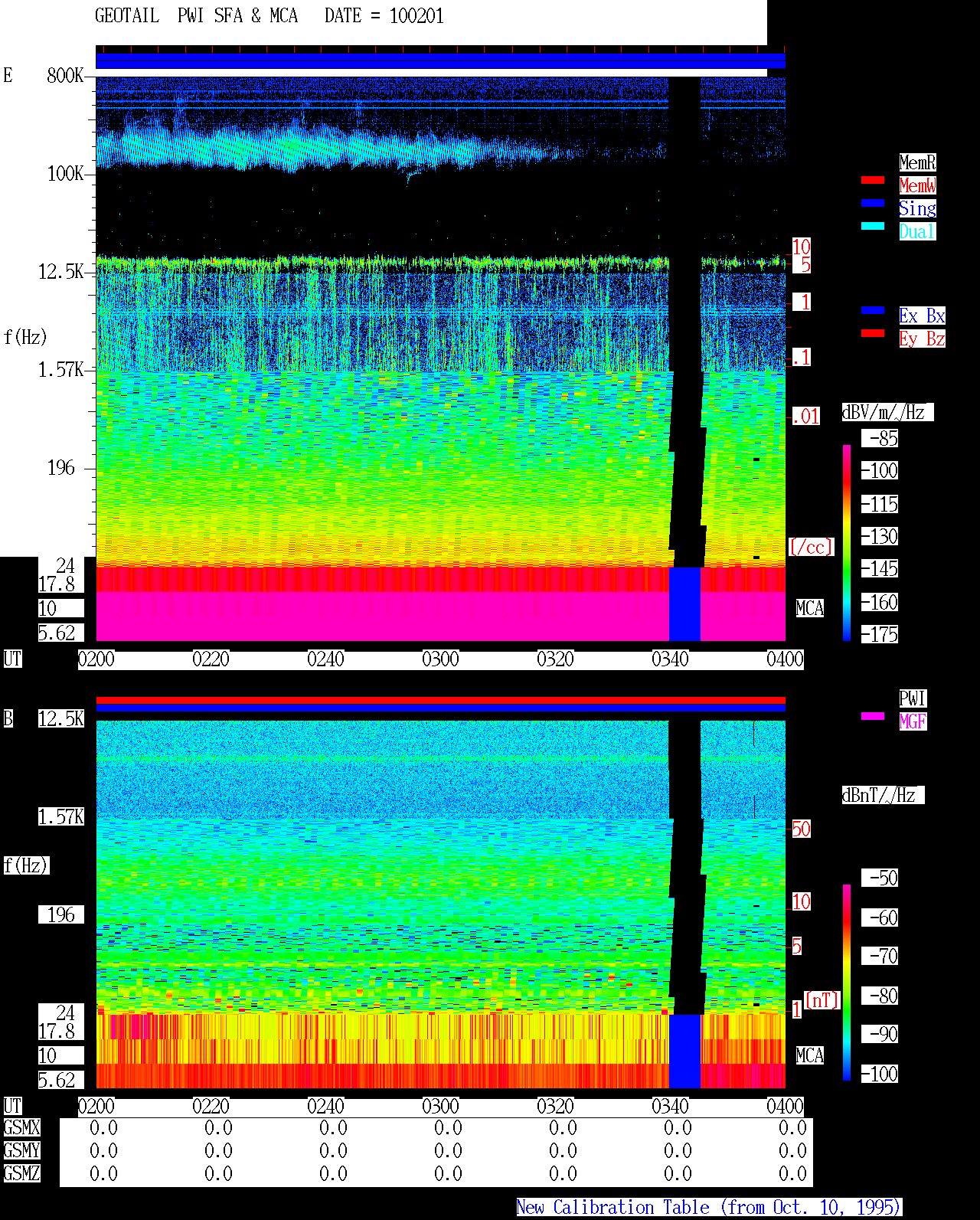This screenshot has width=980, height=1220.
Task: Select the Sing legend label
Action: point(917,208)
